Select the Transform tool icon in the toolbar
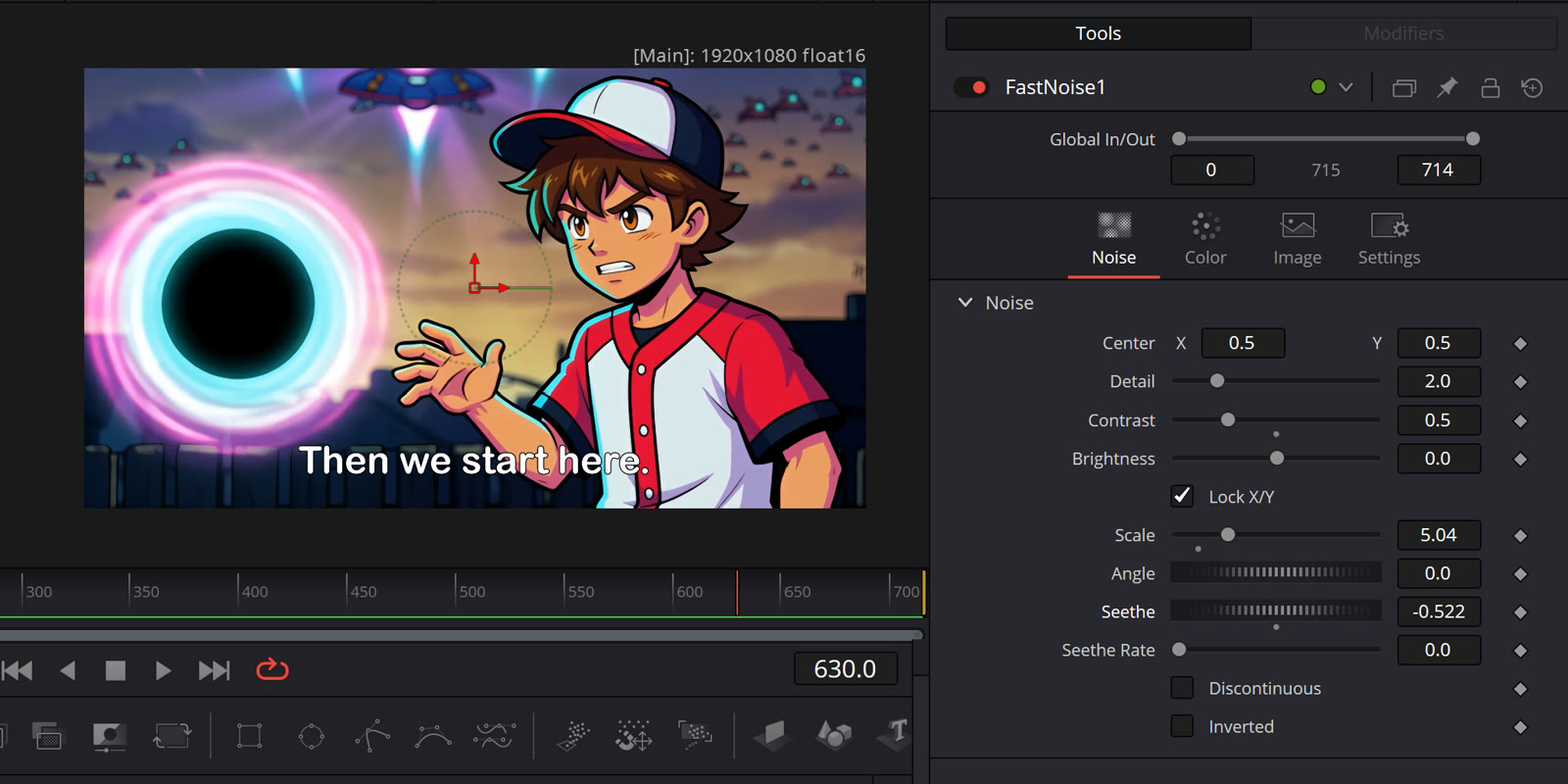This screenshot has height=784, width=1568. click(x=171, y=735)
